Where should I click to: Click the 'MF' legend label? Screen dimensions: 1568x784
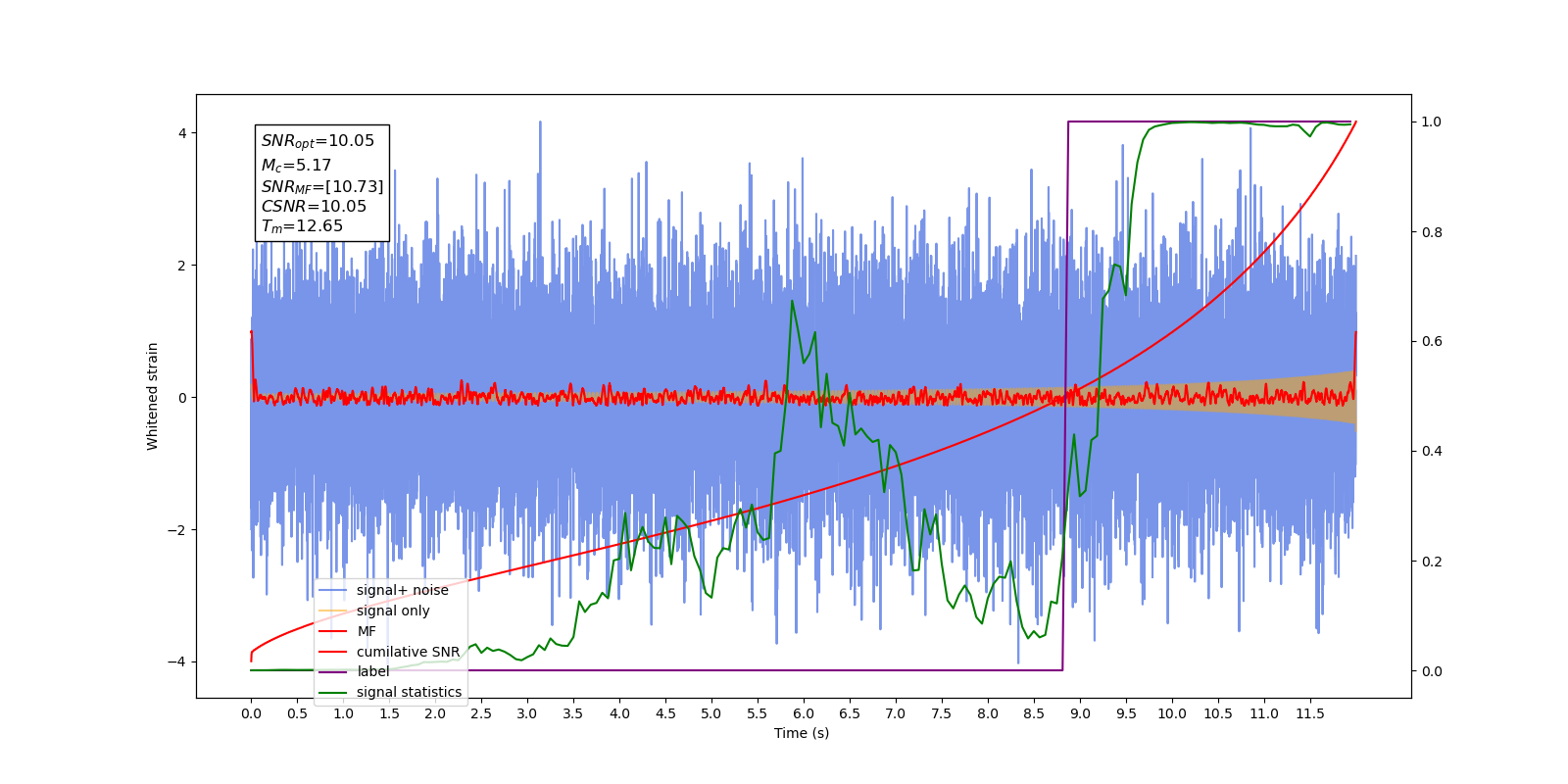coord(367,631)
